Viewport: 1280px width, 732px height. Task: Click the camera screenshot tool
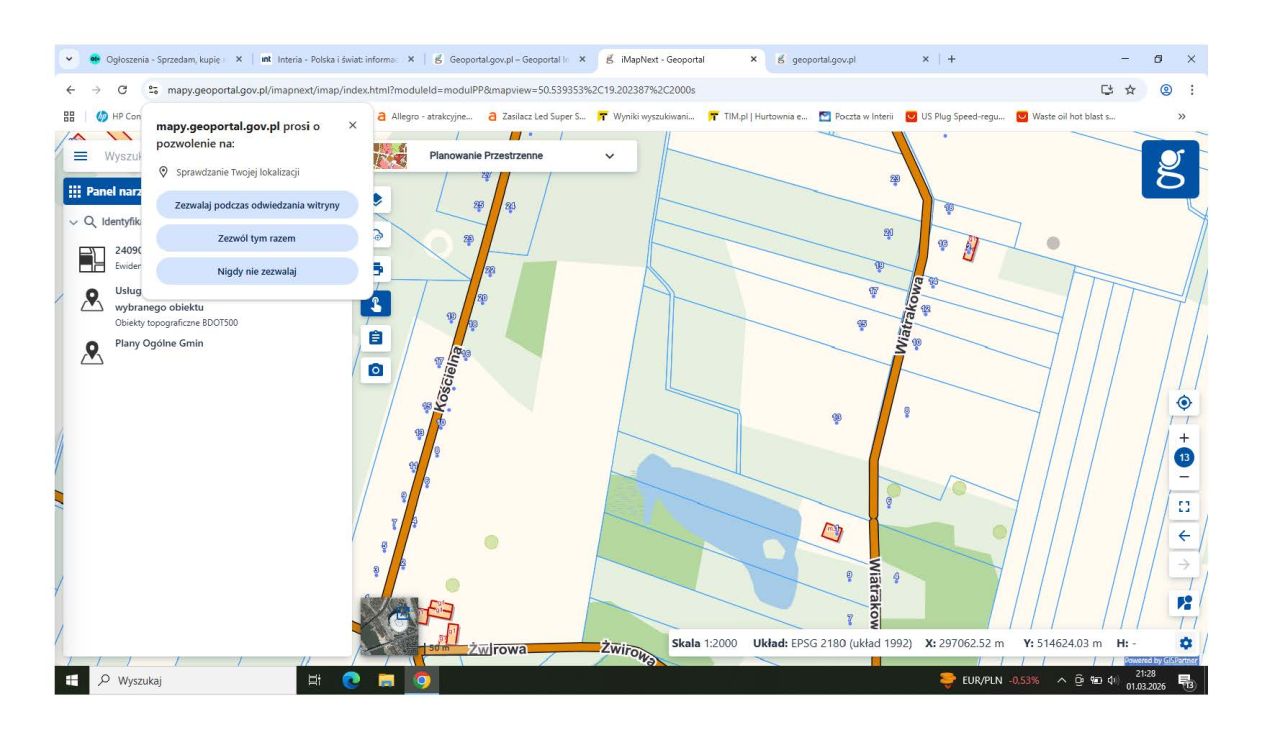[376, 370]
